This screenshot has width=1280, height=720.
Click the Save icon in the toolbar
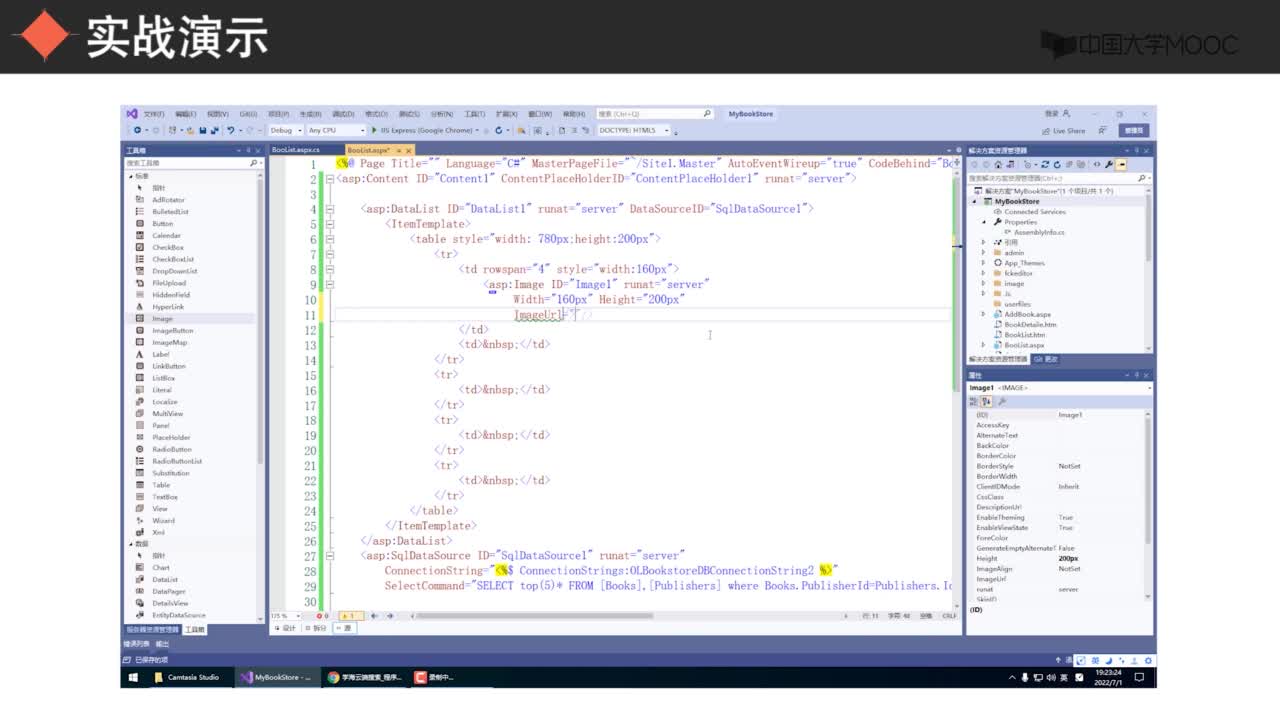202,130
